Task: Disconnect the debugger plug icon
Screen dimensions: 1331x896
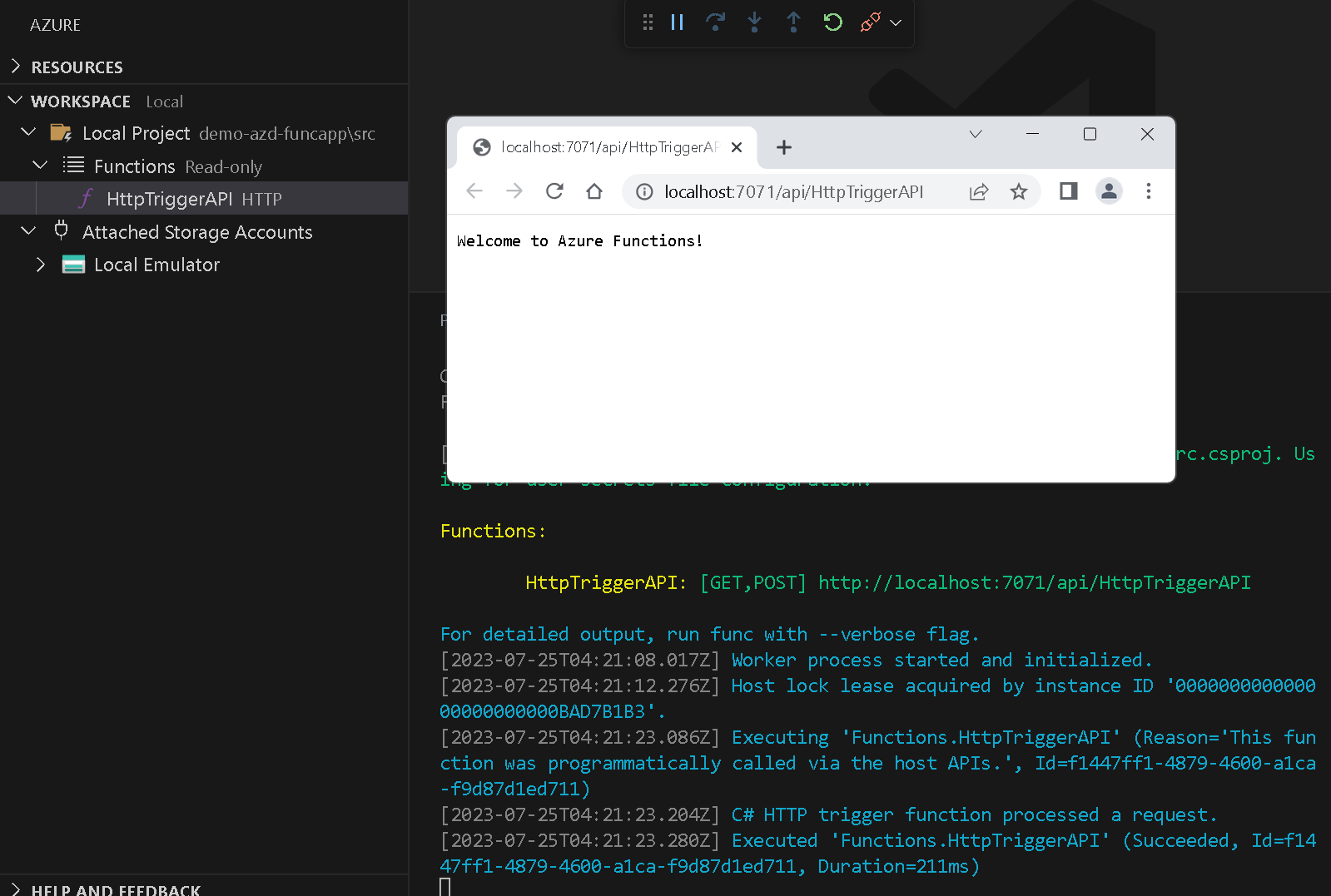Action: coord(870,22)
